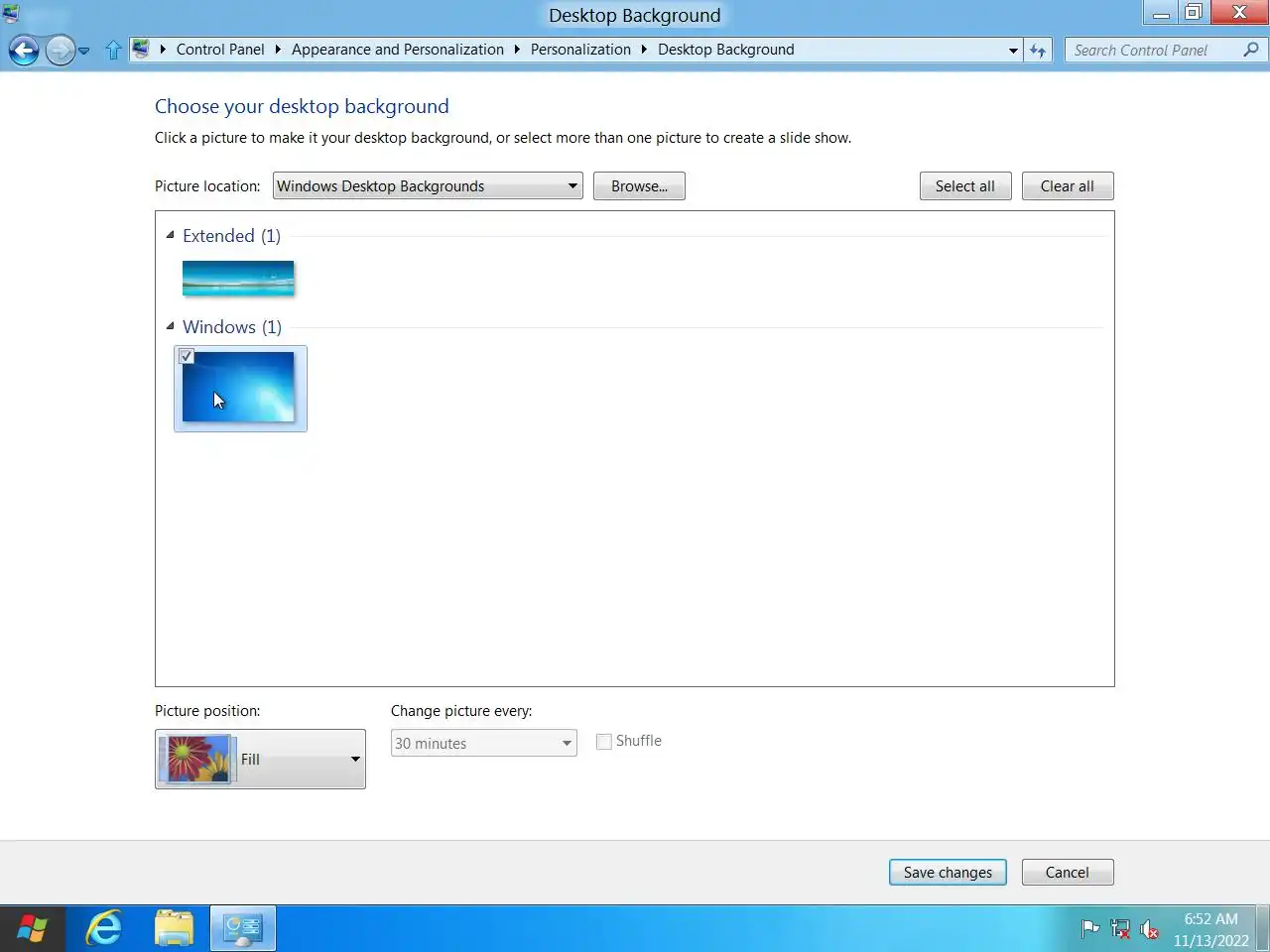Collapse the Extended (1) group
This screenshot has width=1270, height=952.
click(171, 235)
